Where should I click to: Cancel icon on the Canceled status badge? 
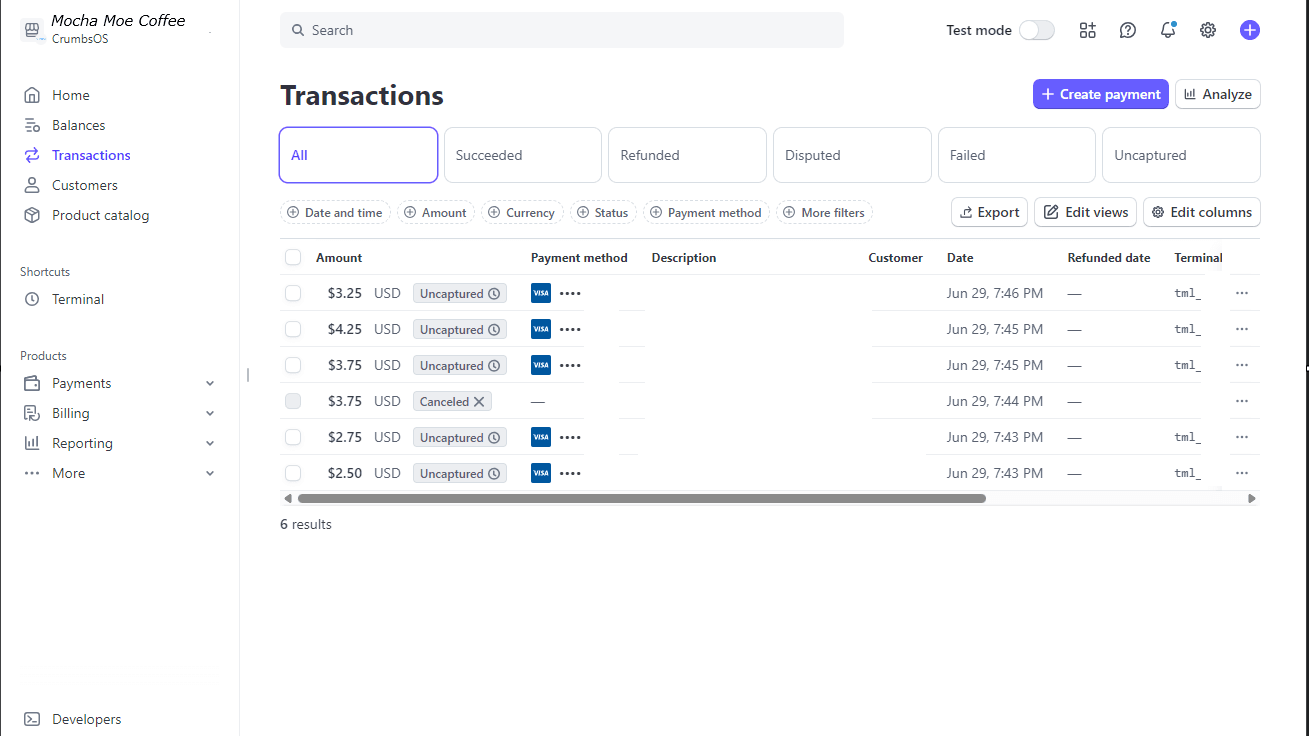(479, 402)
